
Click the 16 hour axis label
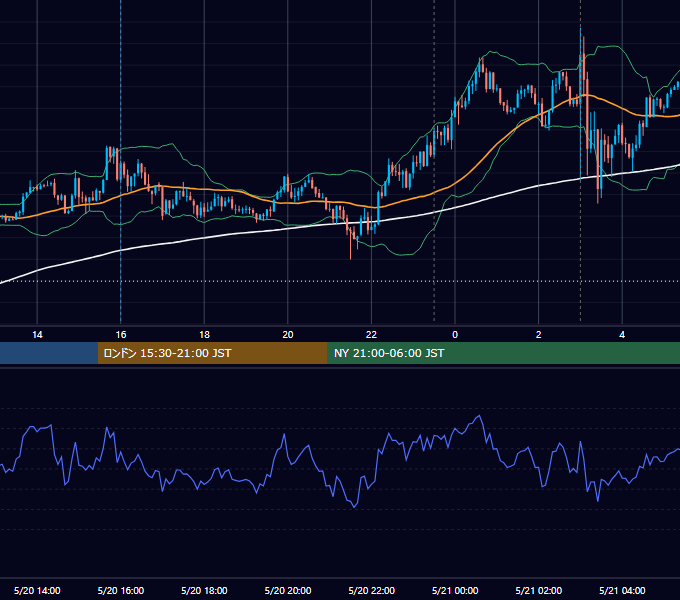point(121,335)
